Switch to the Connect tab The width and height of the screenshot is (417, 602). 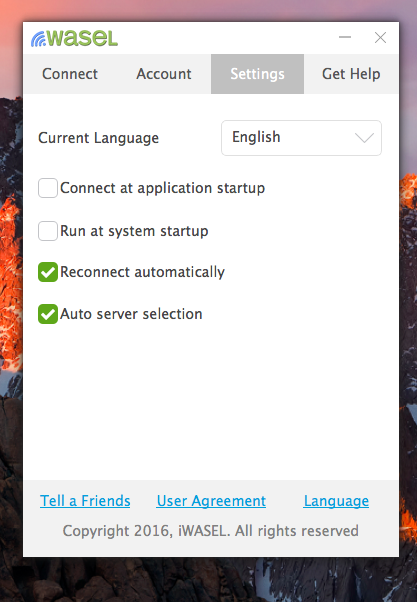click(70, 74)
